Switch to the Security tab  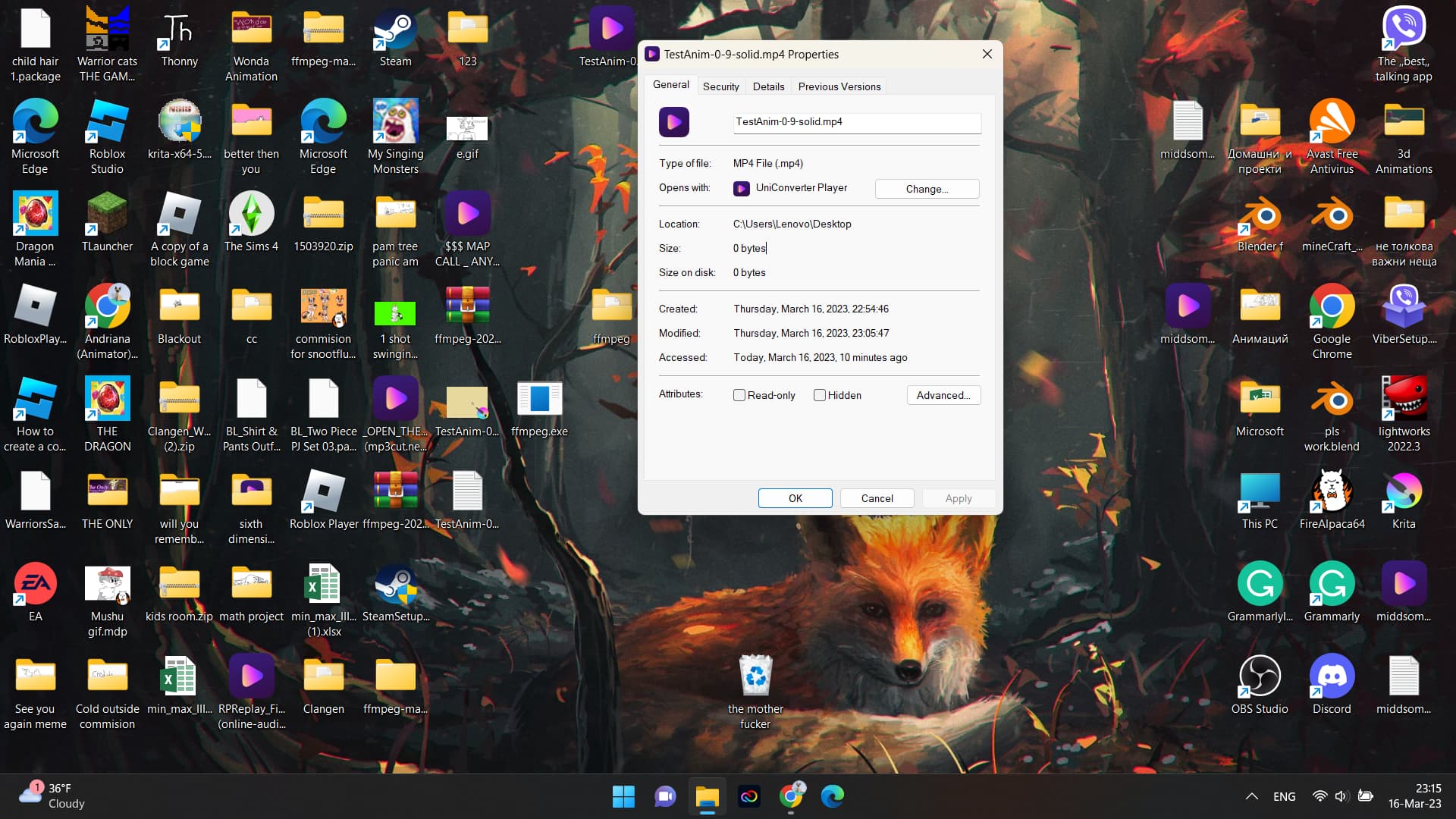click(720, 86)
